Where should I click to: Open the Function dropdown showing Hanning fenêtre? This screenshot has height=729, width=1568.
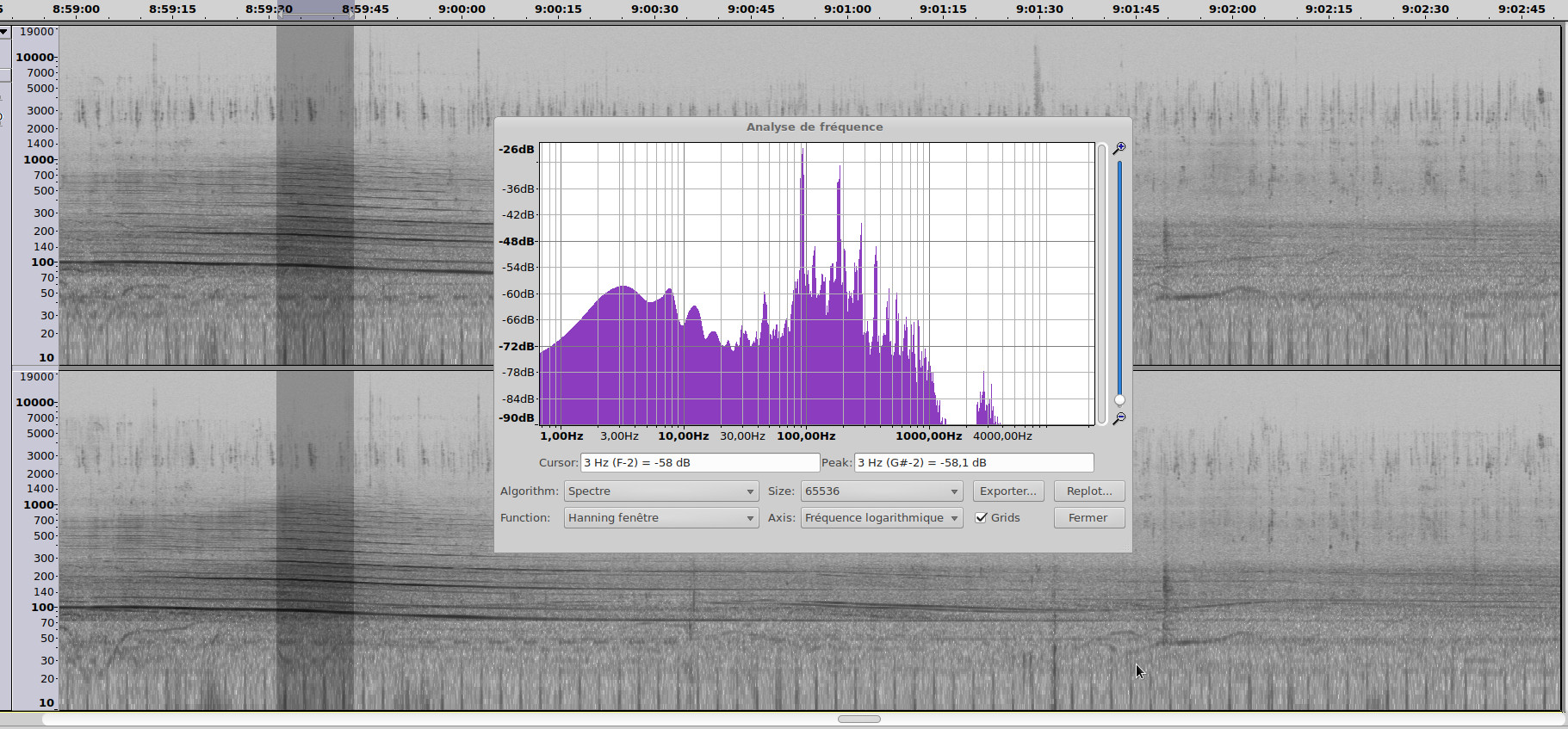660,517
